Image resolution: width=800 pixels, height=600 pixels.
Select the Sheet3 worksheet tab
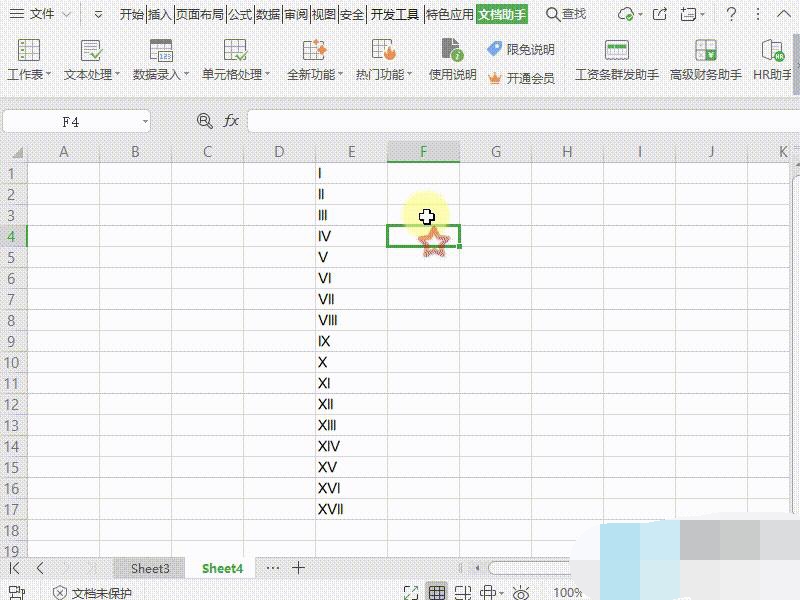150,568
